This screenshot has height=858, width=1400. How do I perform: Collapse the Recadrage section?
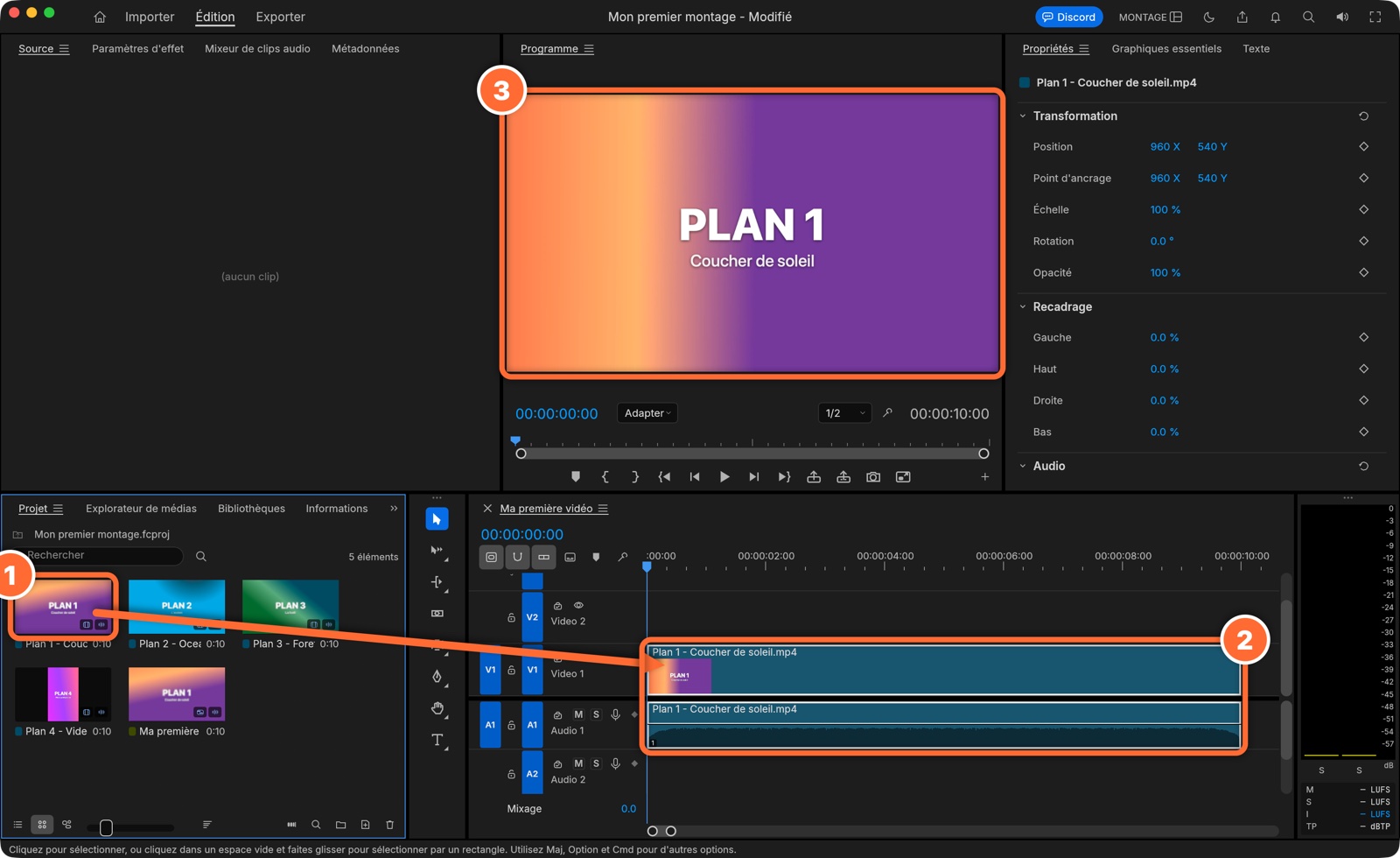pyautogui.click(x=1022, y=307)
